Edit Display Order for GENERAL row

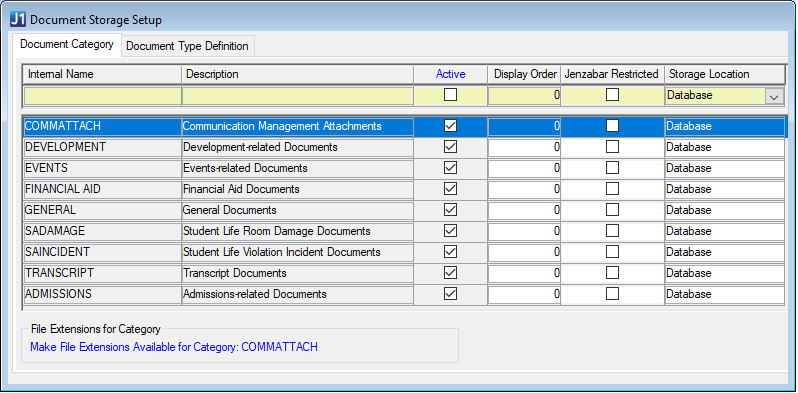tap(524, 210)
